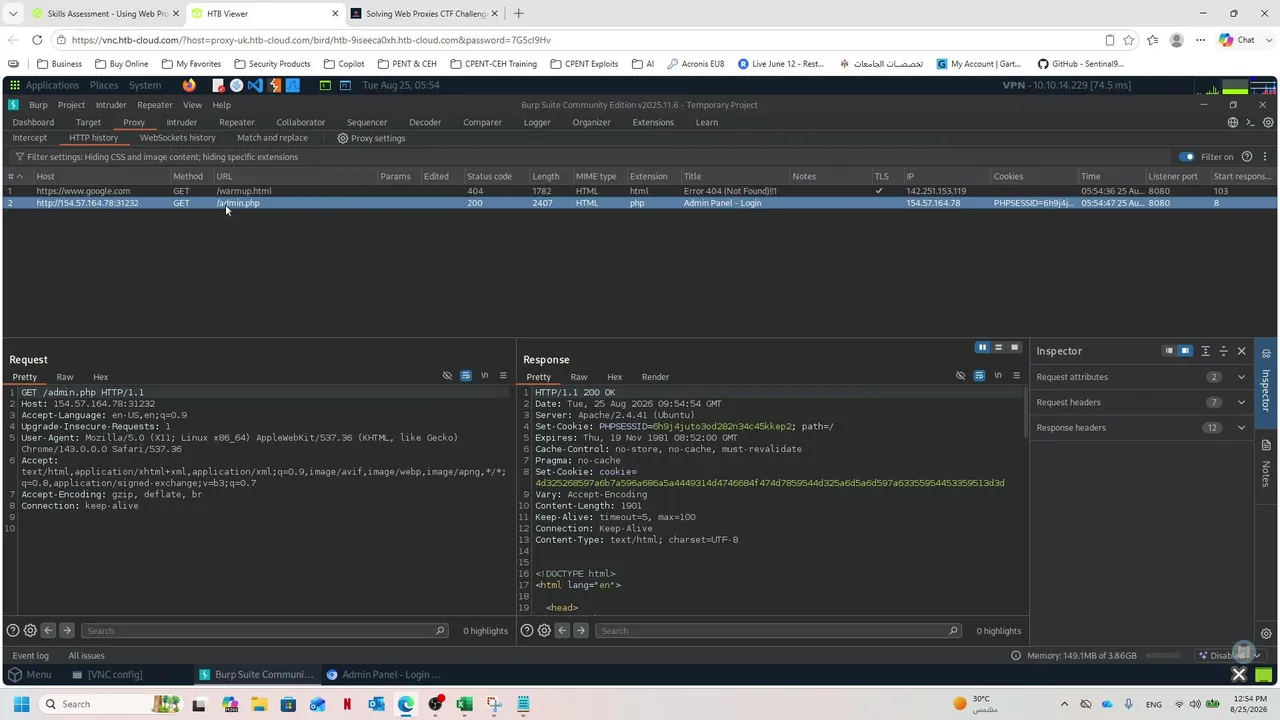Toggle newline display in Request panel
1280x720 pixels.
tap(484, 376)
